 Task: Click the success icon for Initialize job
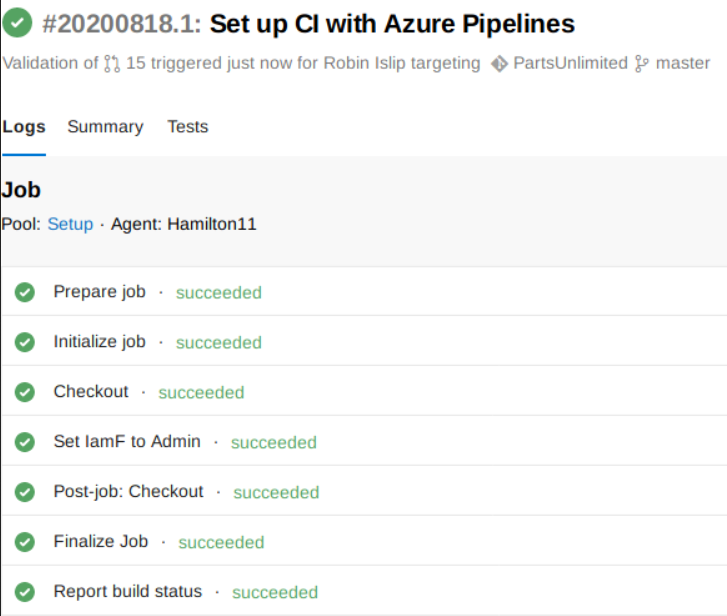(25, 342)
